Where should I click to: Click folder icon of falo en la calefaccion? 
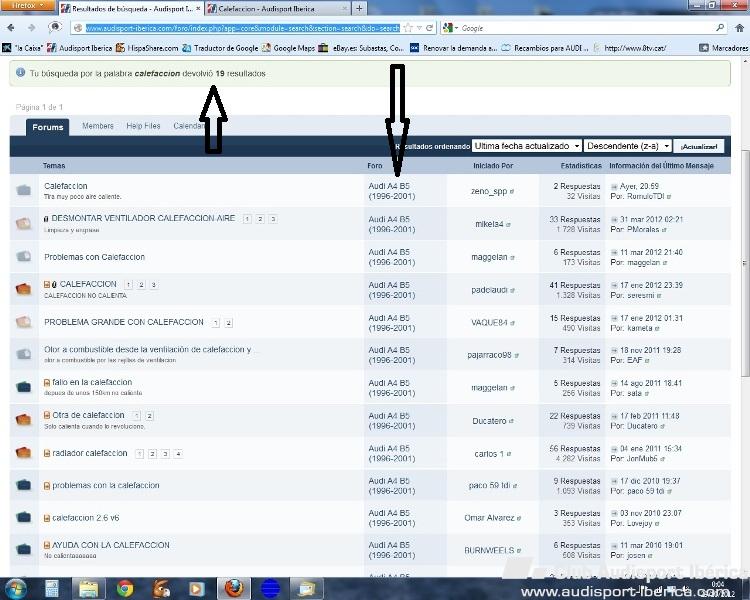[x=23, y=387]
